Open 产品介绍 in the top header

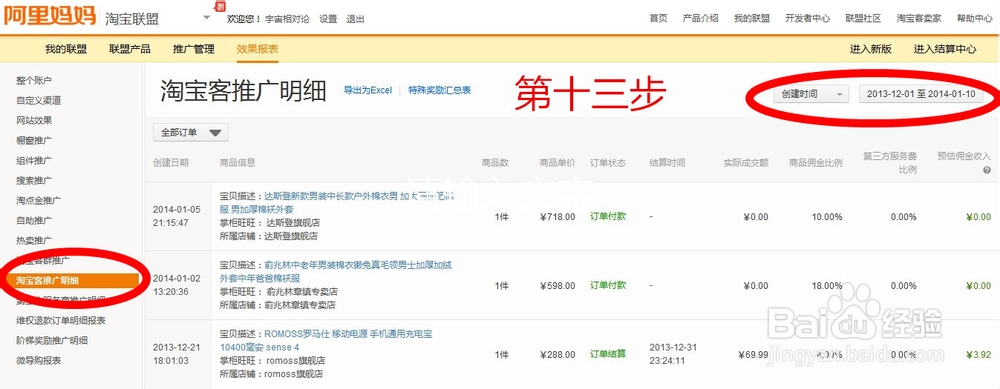tap(700, 18)
